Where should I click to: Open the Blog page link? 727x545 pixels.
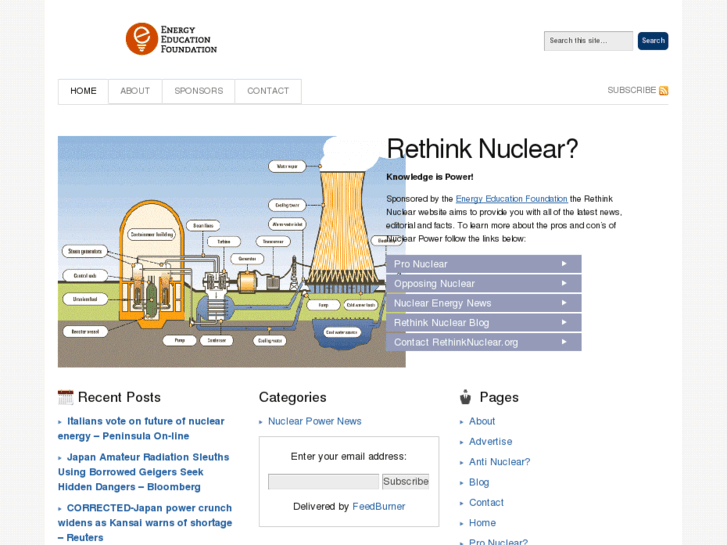point(479,482)
